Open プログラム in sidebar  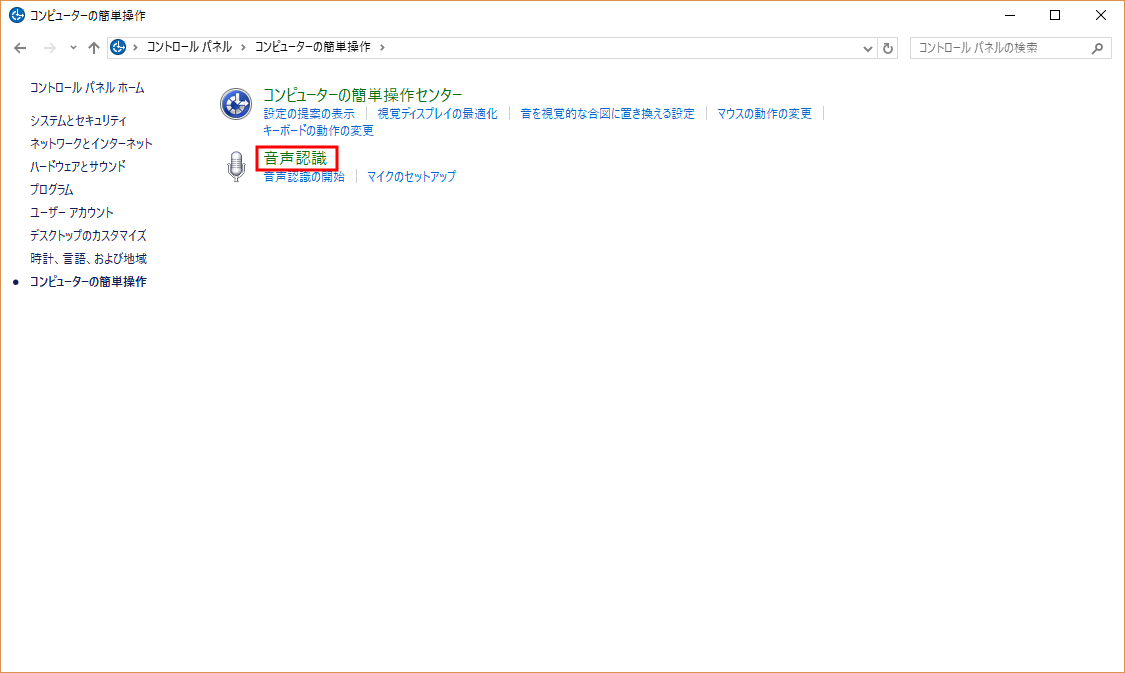[x=51, y=189]
